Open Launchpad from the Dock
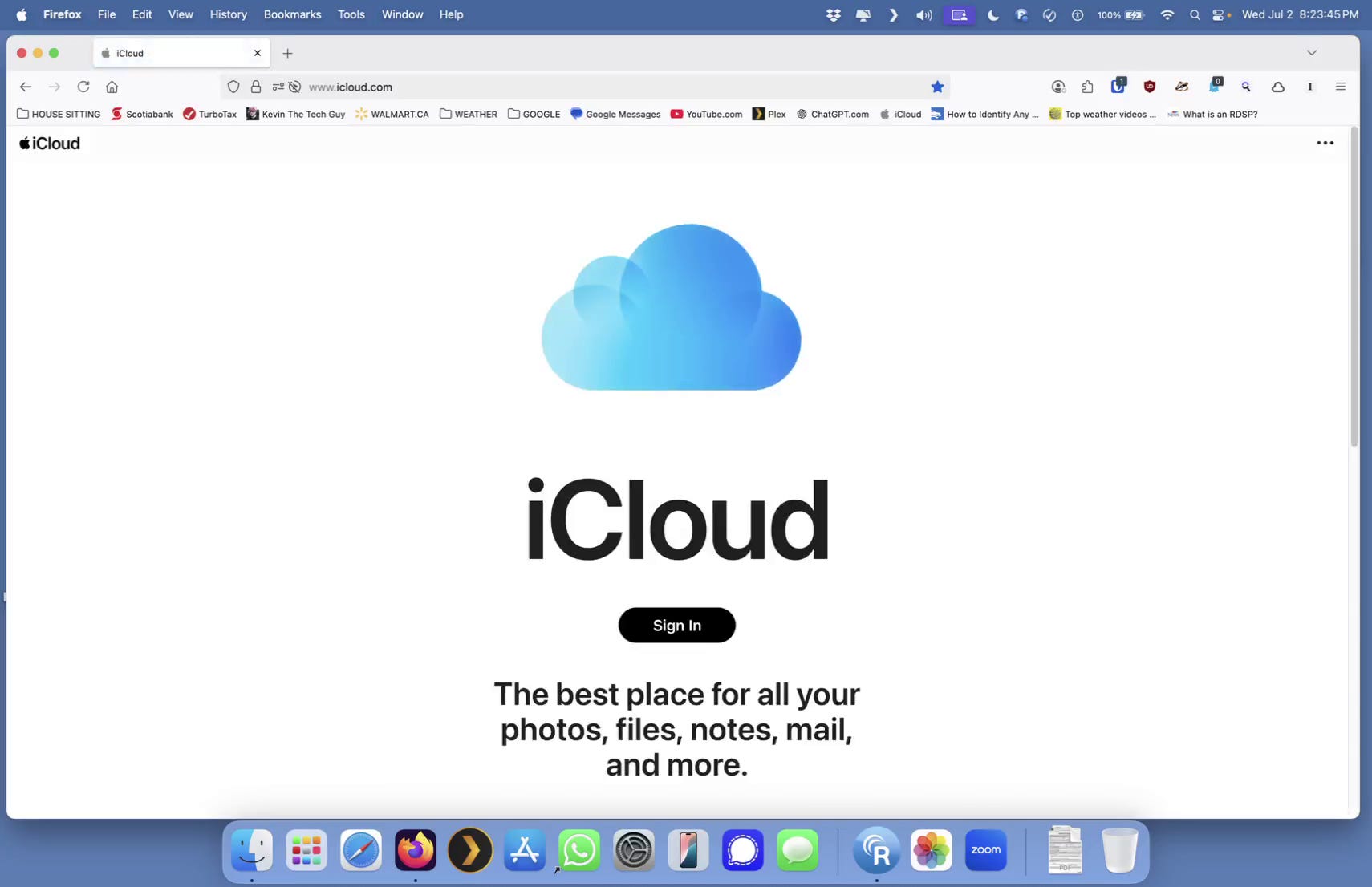1372x887 pixels. click(x=306, y=850)
